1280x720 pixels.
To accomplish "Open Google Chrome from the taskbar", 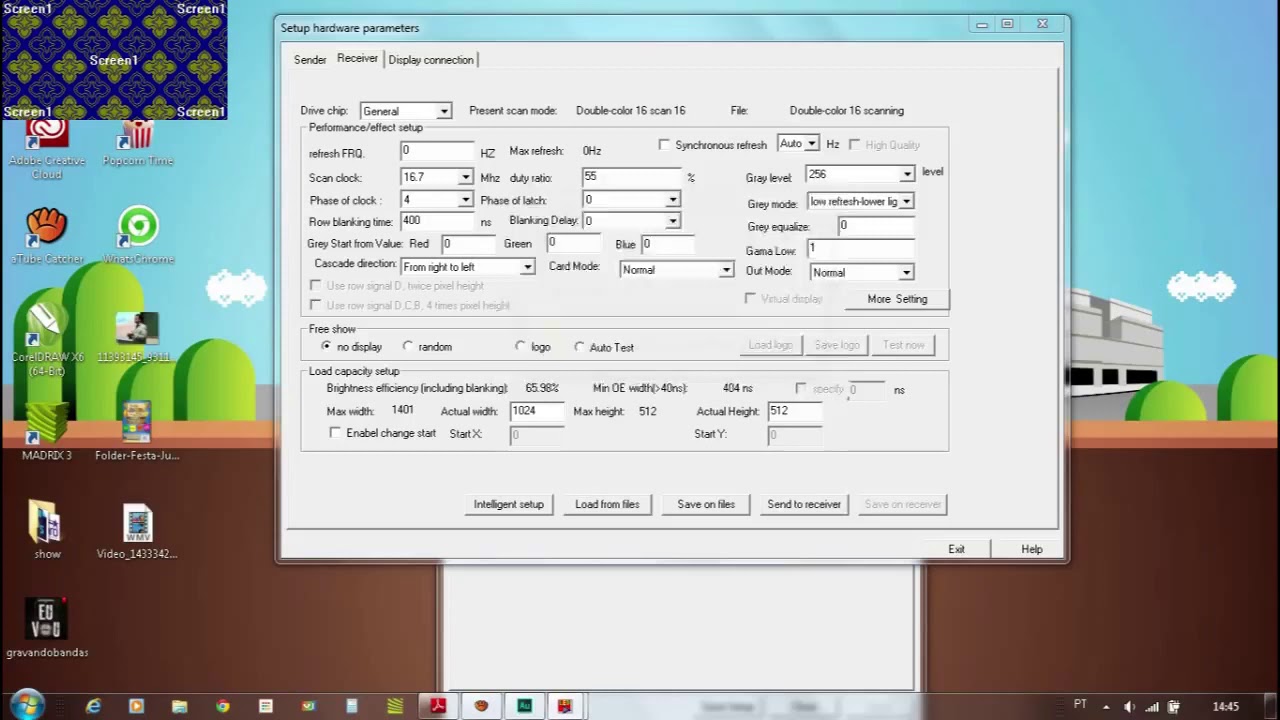I will point(222,706).
